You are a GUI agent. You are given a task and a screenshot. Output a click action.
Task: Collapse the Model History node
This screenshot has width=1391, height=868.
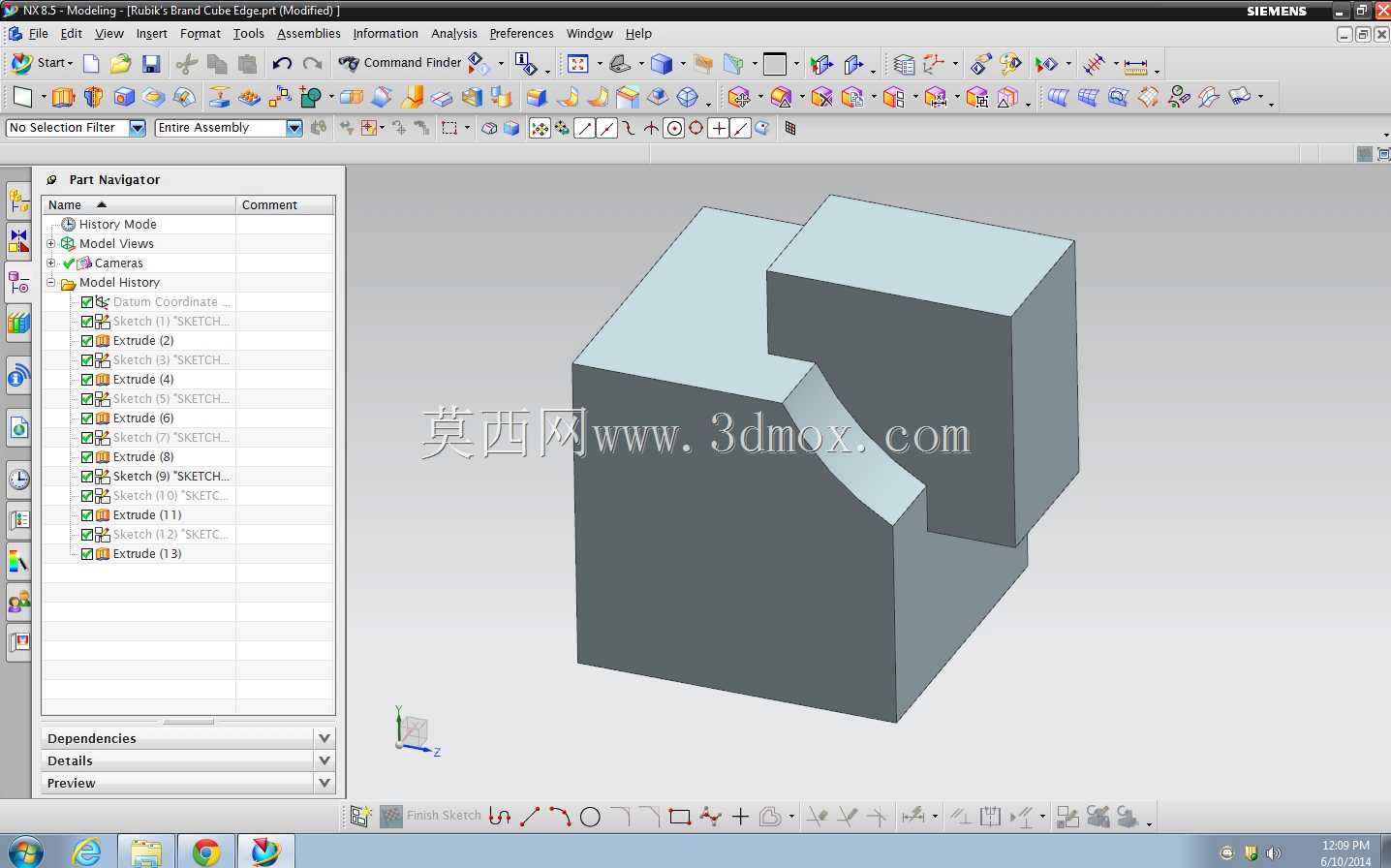click(x=51, y=283)
